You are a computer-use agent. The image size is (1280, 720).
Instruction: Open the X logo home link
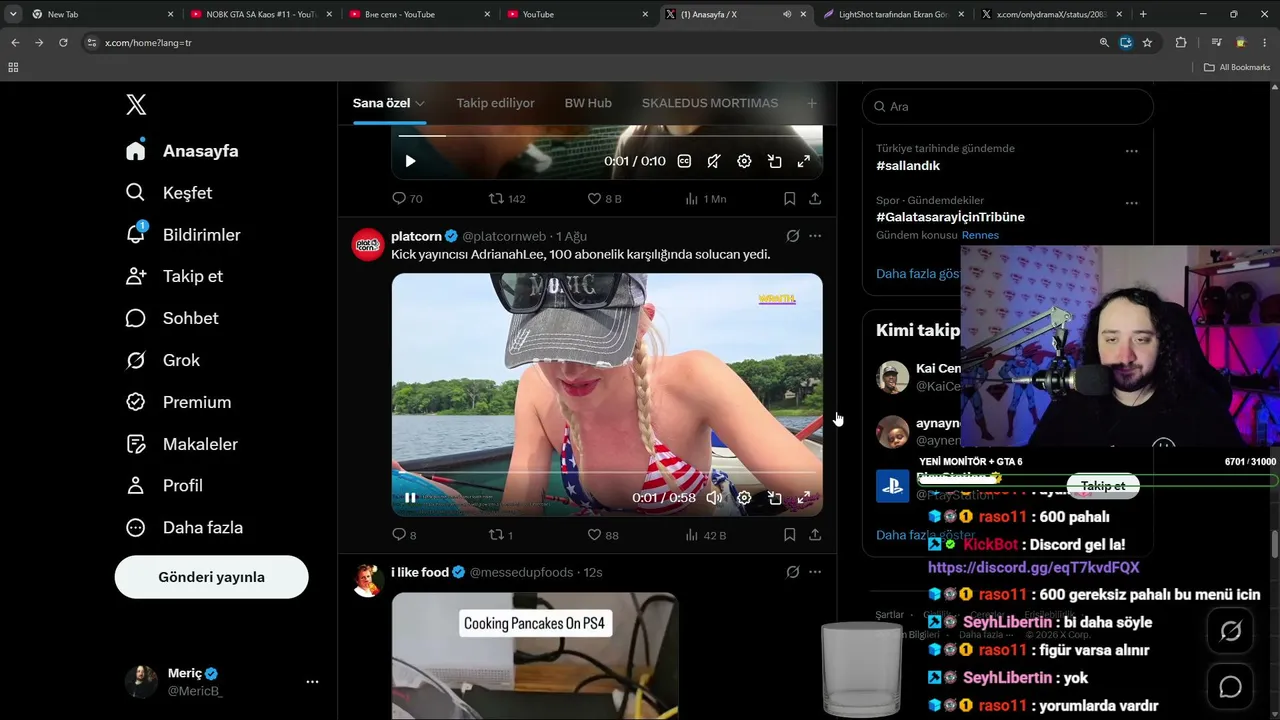tap(136, 105)
